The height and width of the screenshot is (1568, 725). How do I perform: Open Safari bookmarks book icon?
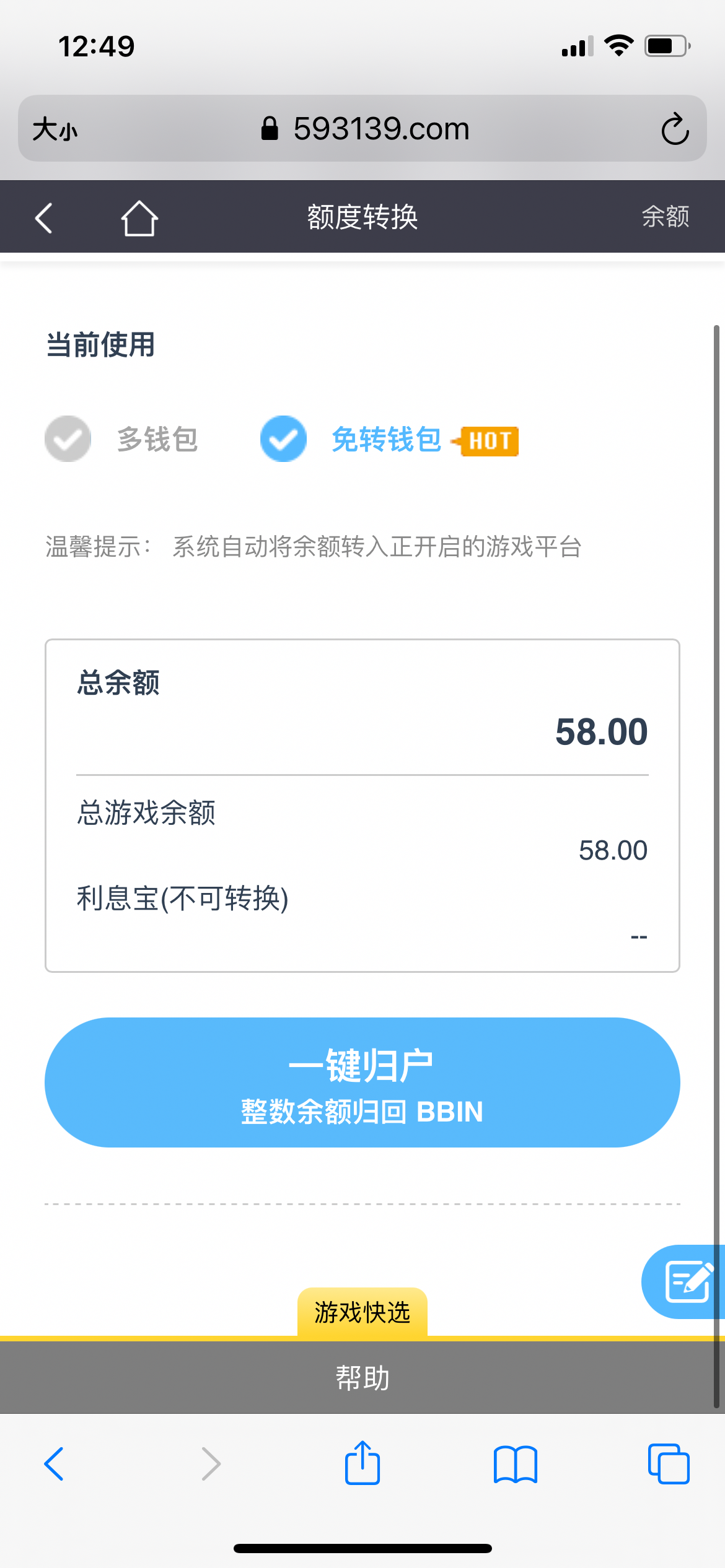(x=516, y=1464)
